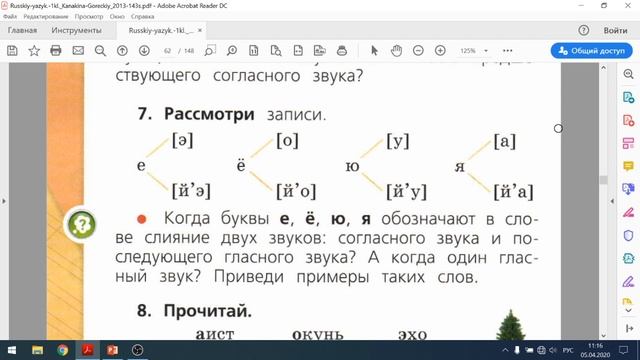The height and width of the screenshot is (360, 640).
Task: Zoom out with the minus circle
Action: pyautogui.click(x=418, y=51)
